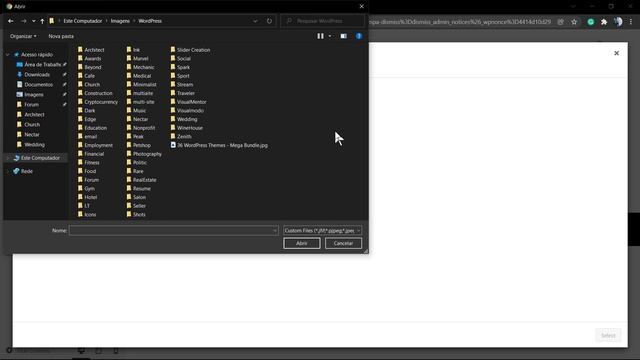The height and width of the screenshot is (360, 640).
Task: Open the Grammarly extension icon in browser
Action: [x=591, y=22]
